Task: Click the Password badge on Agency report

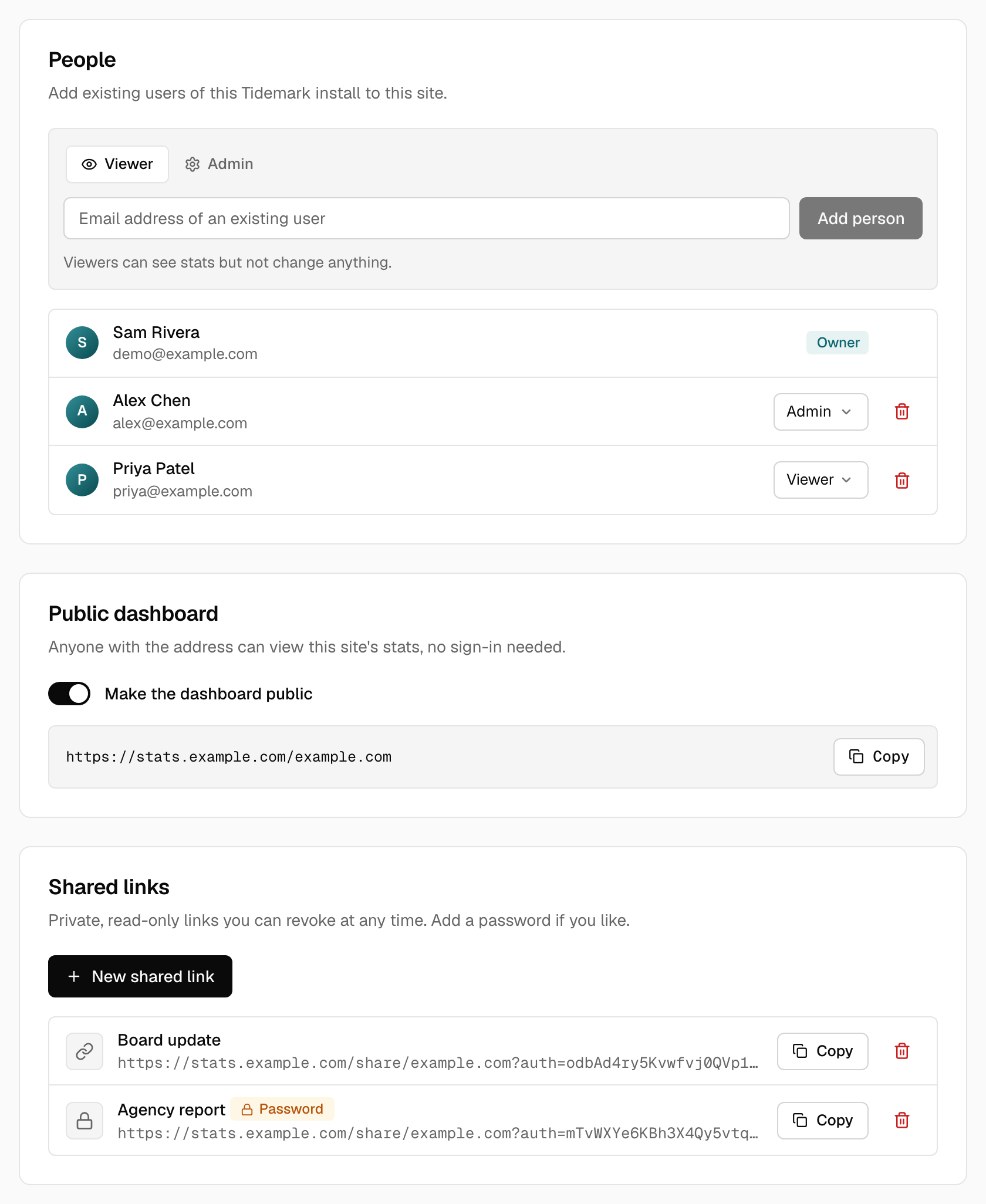Action: (282, 1109)
